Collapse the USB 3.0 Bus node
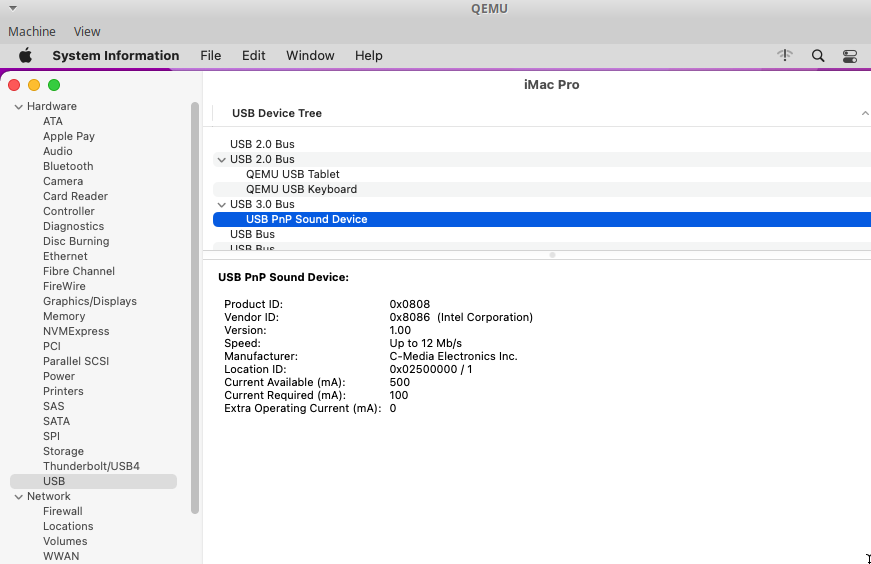The height and width of the screenshot is (564, 871). tap(221, 205)
